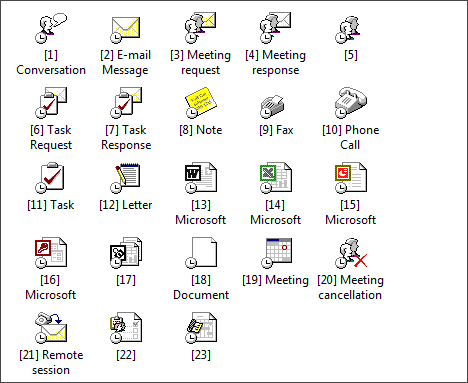Open the [8] Note yellow sticky icon
Screen dimensions: 468x383
[201, 103]
